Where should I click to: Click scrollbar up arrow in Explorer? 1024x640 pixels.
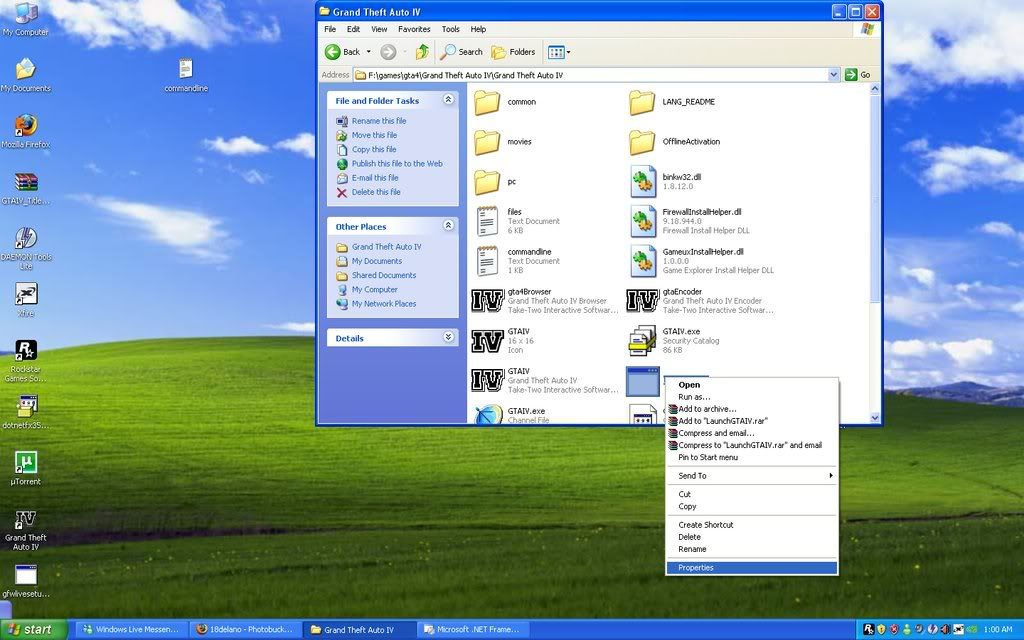875,89
